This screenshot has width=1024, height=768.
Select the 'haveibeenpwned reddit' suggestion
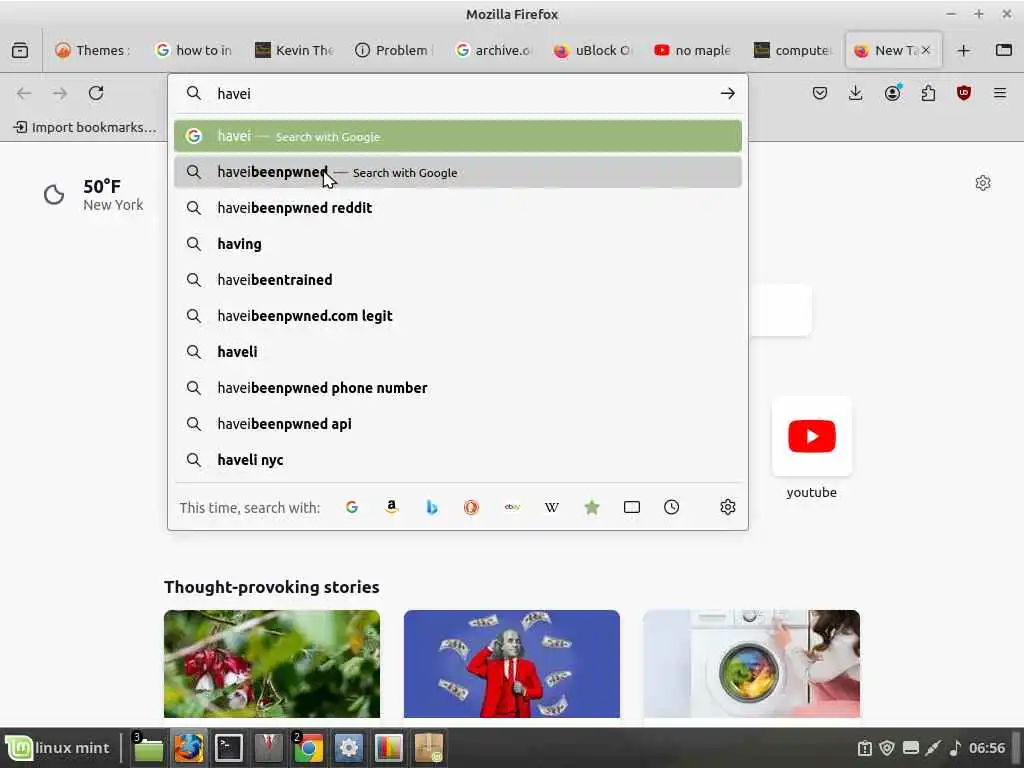coord(458,208)
